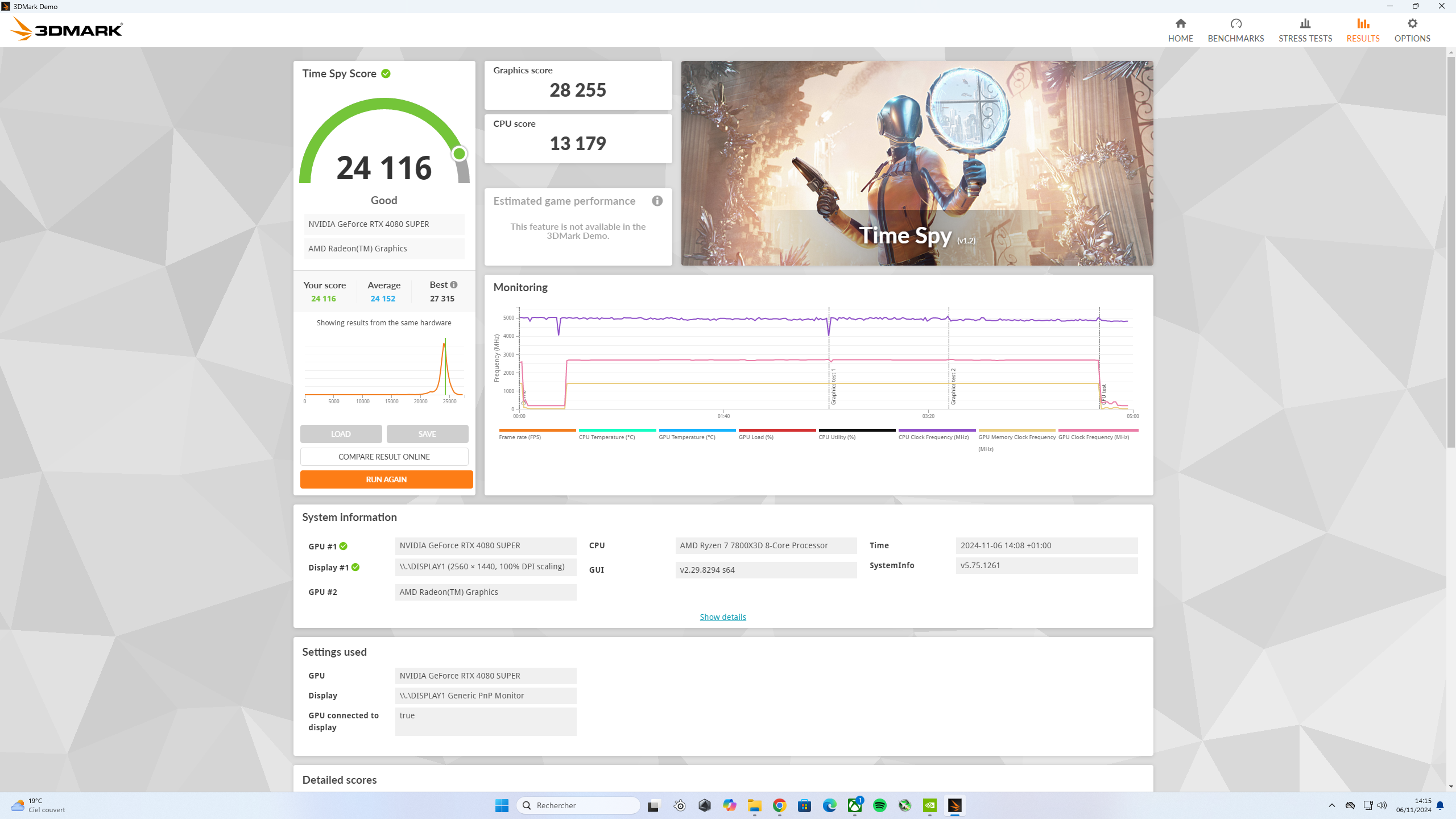Viewport: 1456px width, 819px height.
Task: Open Stress Tests bar icon
Action: click(1305, 24)
